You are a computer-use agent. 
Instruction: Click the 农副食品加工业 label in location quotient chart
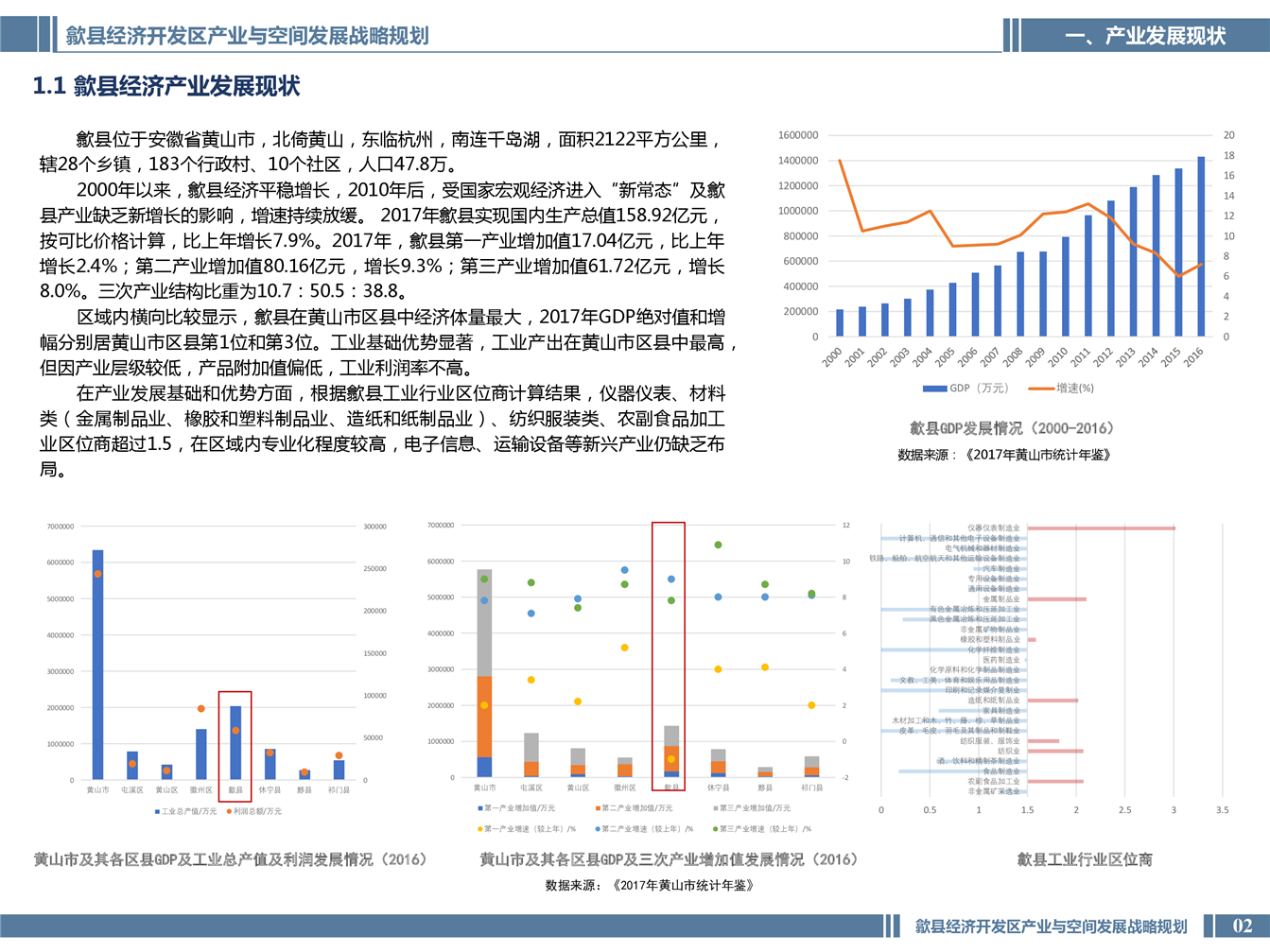pyautogui.click(x=994, y=782)
